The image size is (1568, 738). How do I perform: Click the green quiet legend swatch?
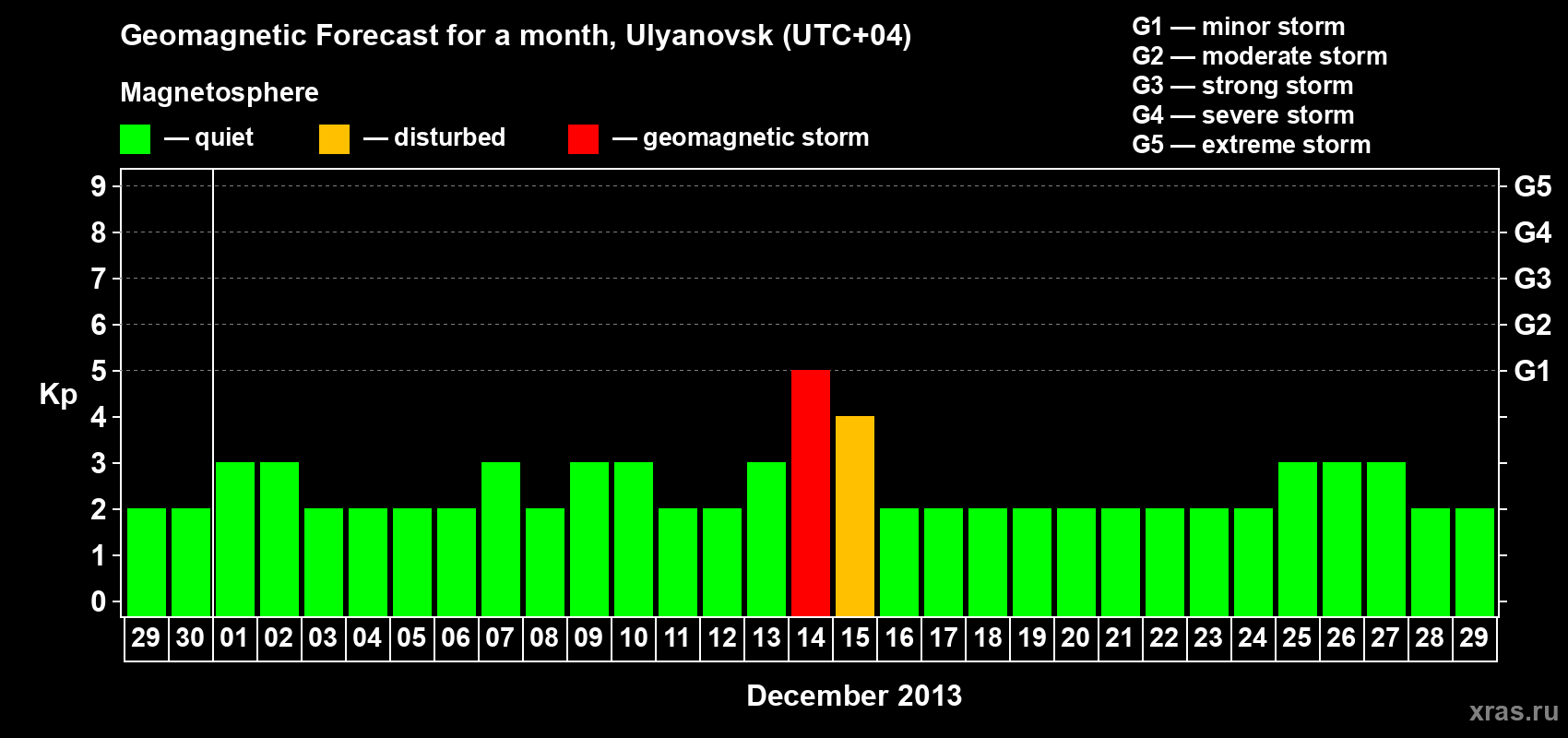point(135,139)
